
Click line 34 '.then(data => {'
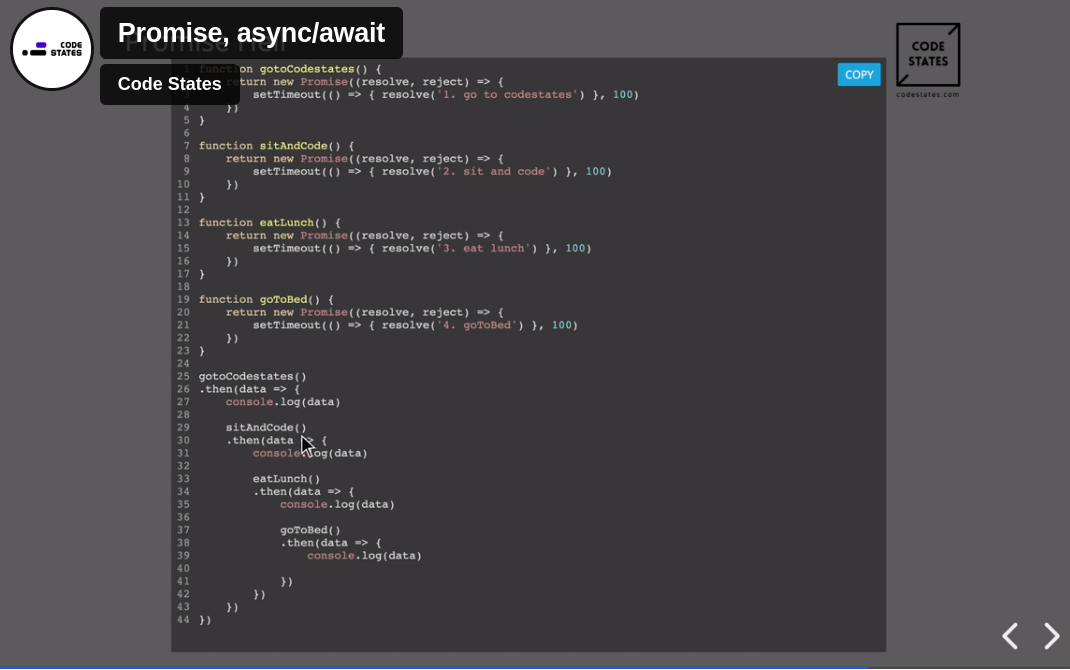304,492
